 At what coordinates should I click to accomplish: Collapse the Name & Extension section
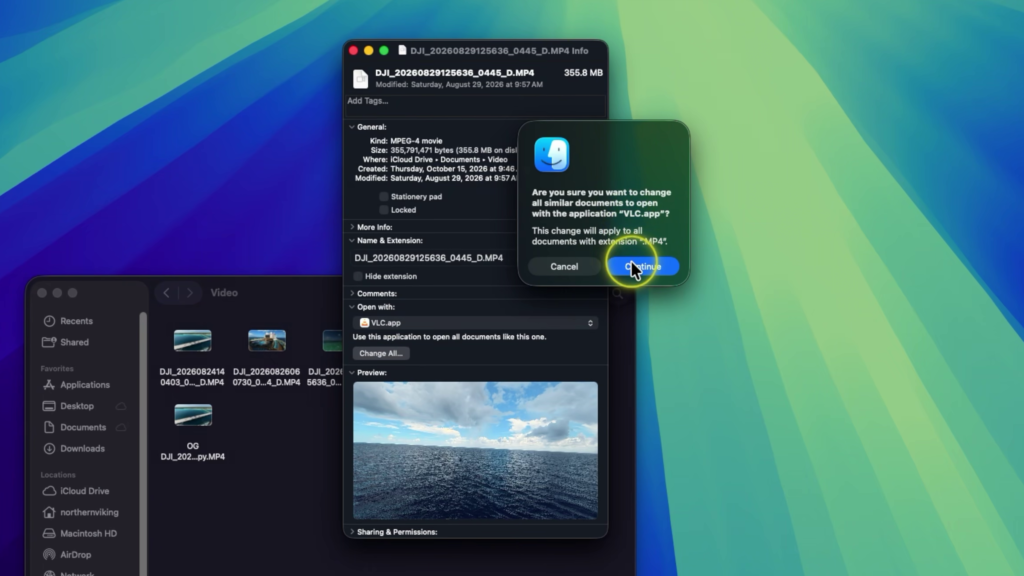pyautogui.click(x=352, y=240)
